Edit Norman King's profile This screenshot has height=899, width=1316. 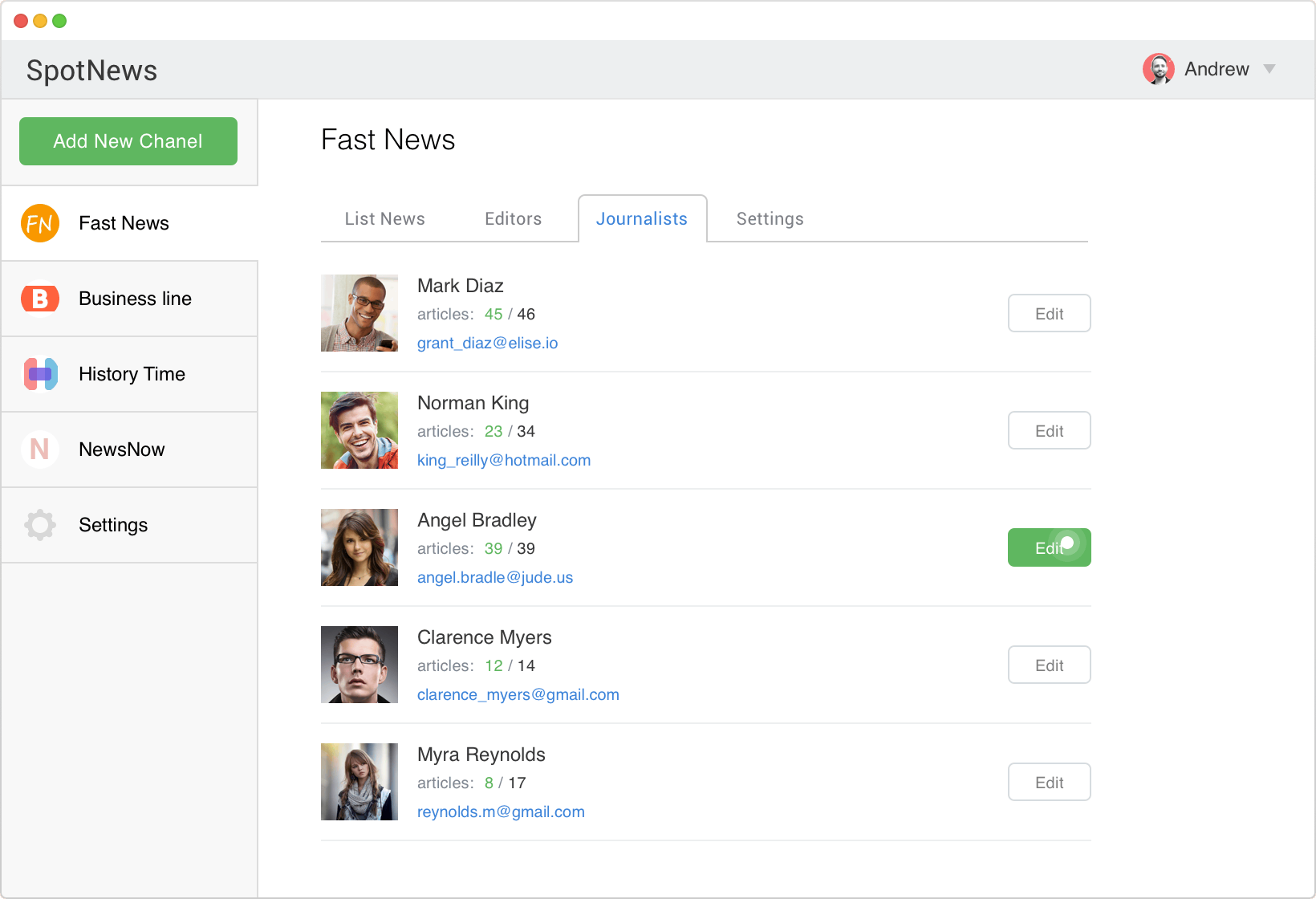[x=1050, y=430]
